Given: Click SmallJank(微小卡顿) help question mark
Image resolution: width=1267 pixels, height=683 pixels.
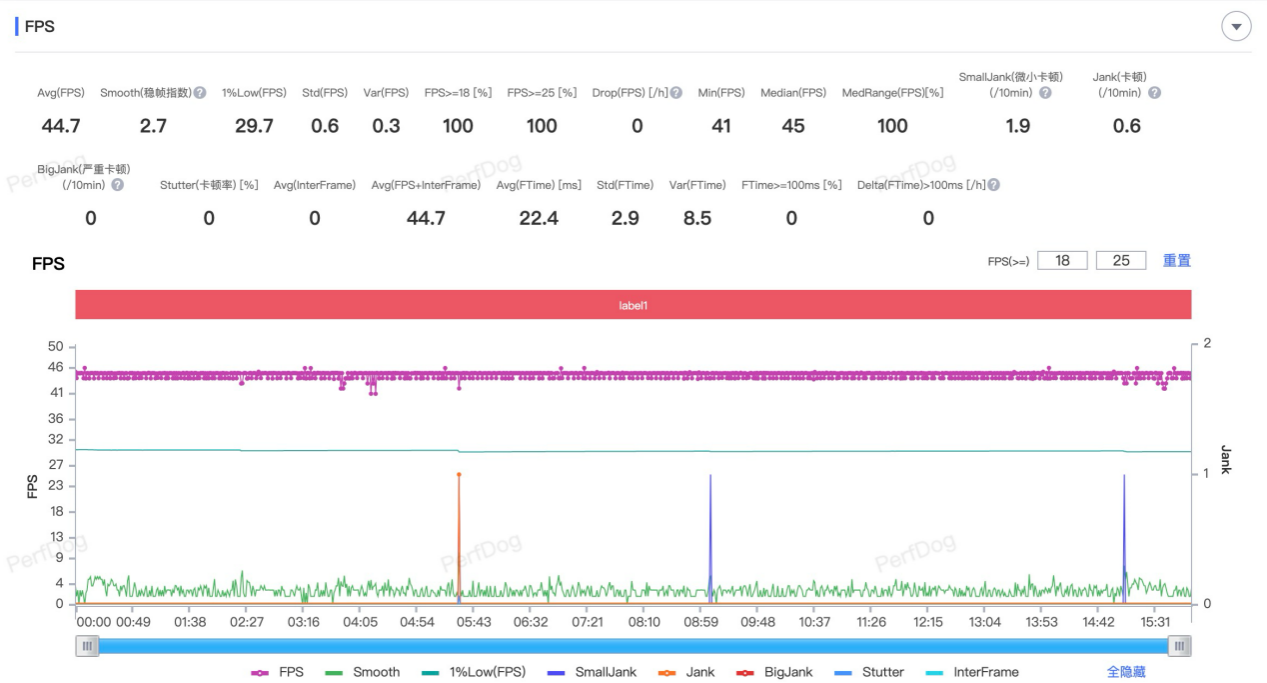Looking at the screenshot, I should coord(1045,93).
